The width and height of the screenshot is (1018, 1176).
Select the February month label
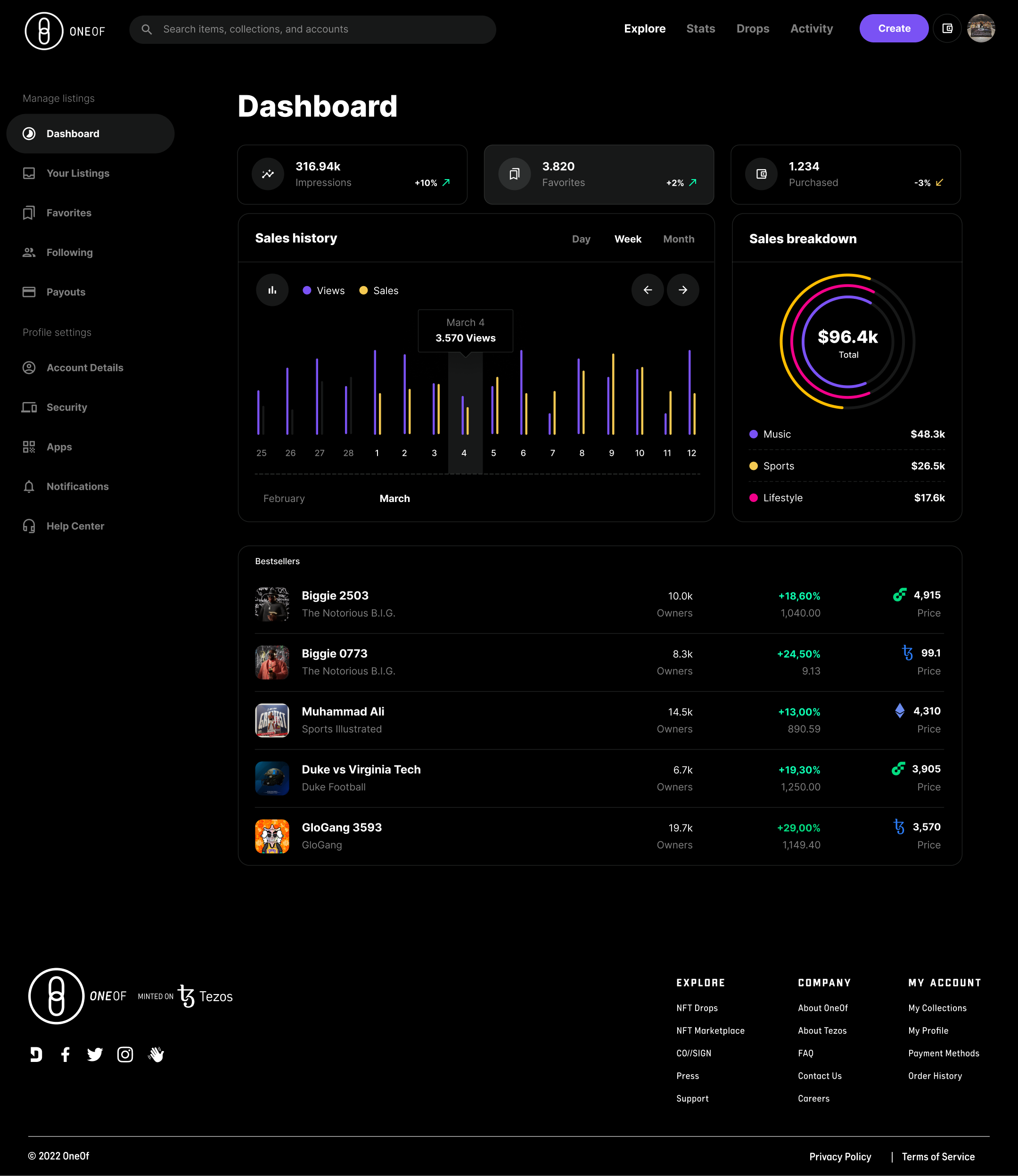coord(284,498)
